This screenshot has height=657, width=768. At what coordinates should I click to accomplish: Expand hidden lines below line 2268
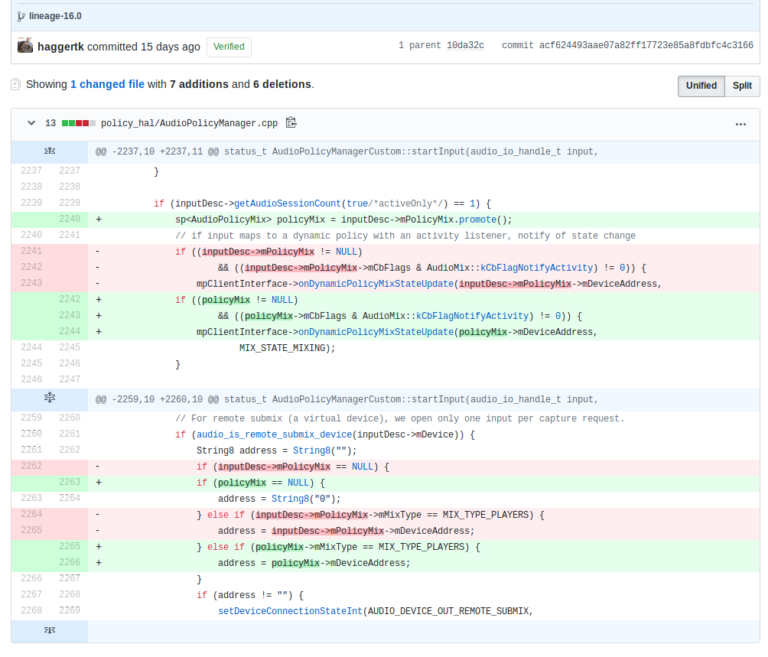(49, 630)
